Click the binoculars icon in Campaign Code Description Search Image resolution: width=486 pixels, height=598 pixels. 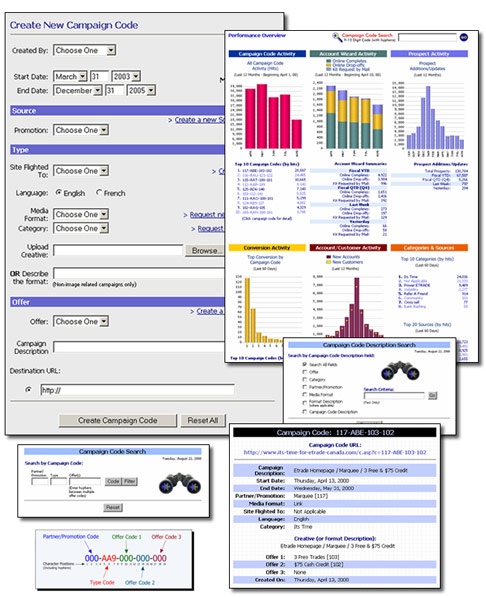tap(401, 370)
